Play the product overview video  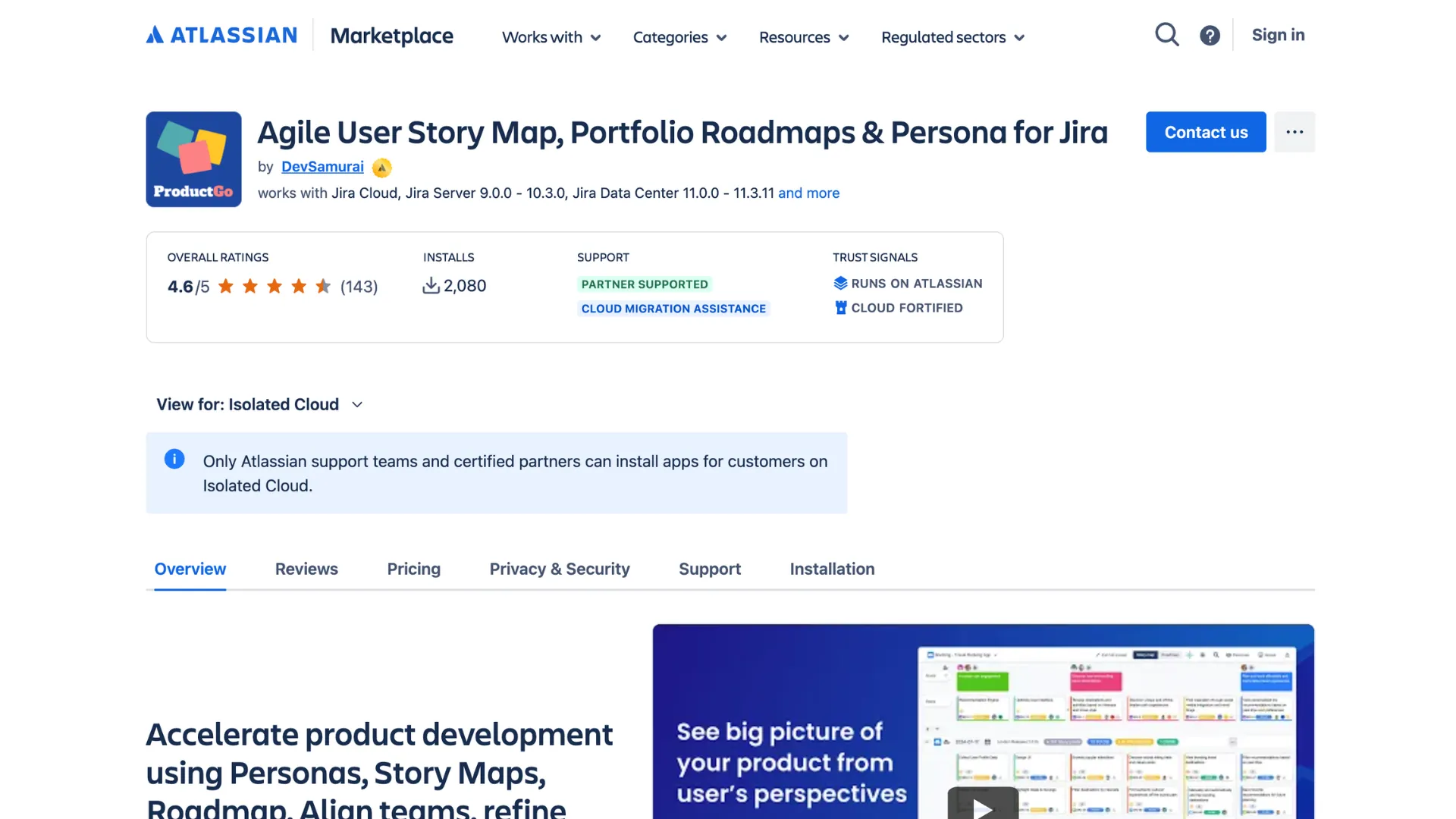(x=983, y=804)
